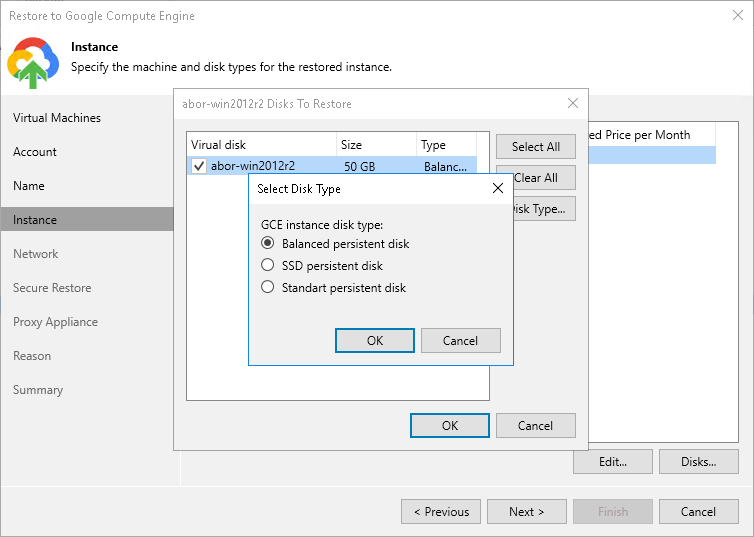Click Select All in Disks To Restore
This screenshot has height=537, width=754.
click(x=536, y=147)
